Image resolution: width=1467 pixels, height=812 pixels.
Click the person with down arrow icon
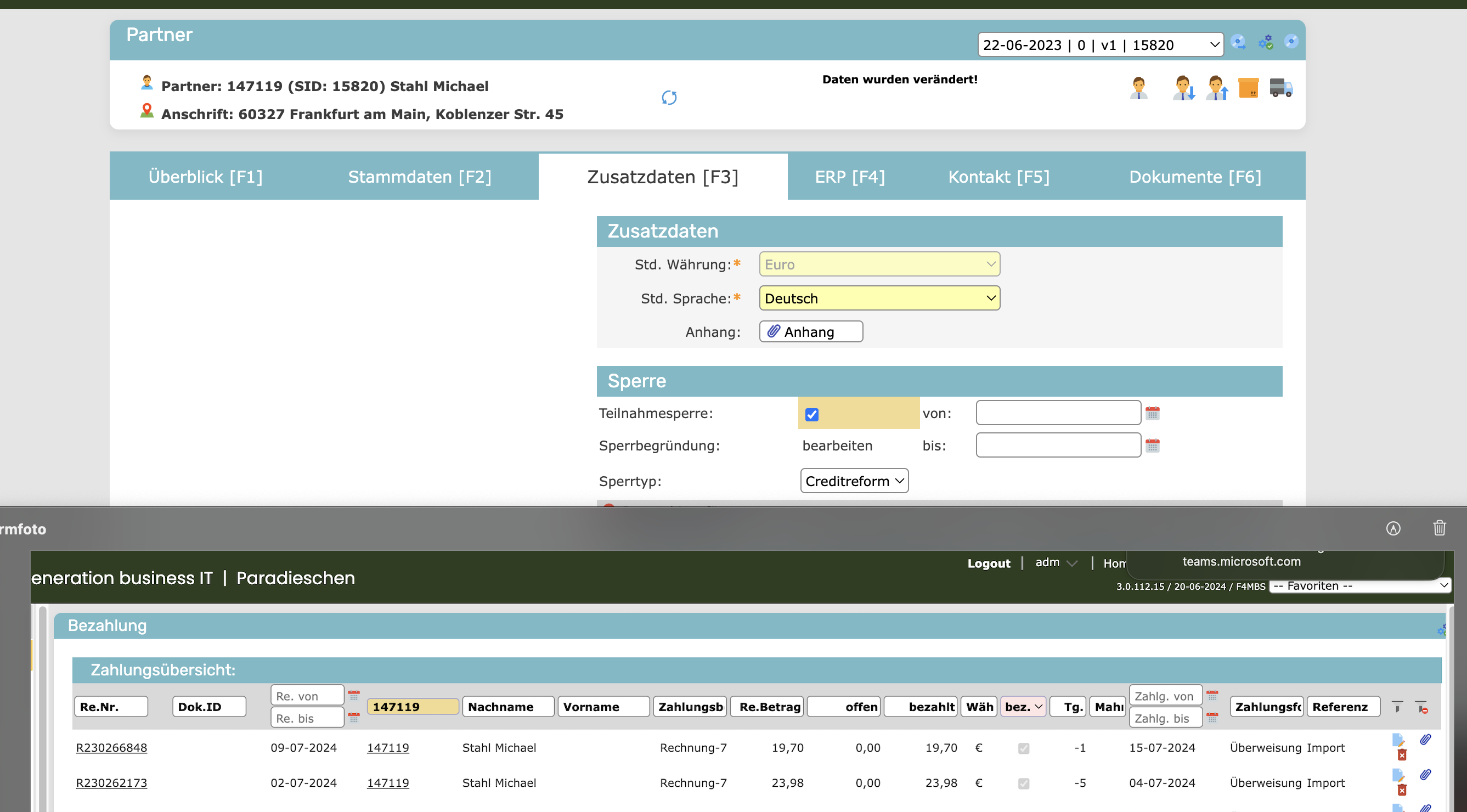coord(1183,88)
